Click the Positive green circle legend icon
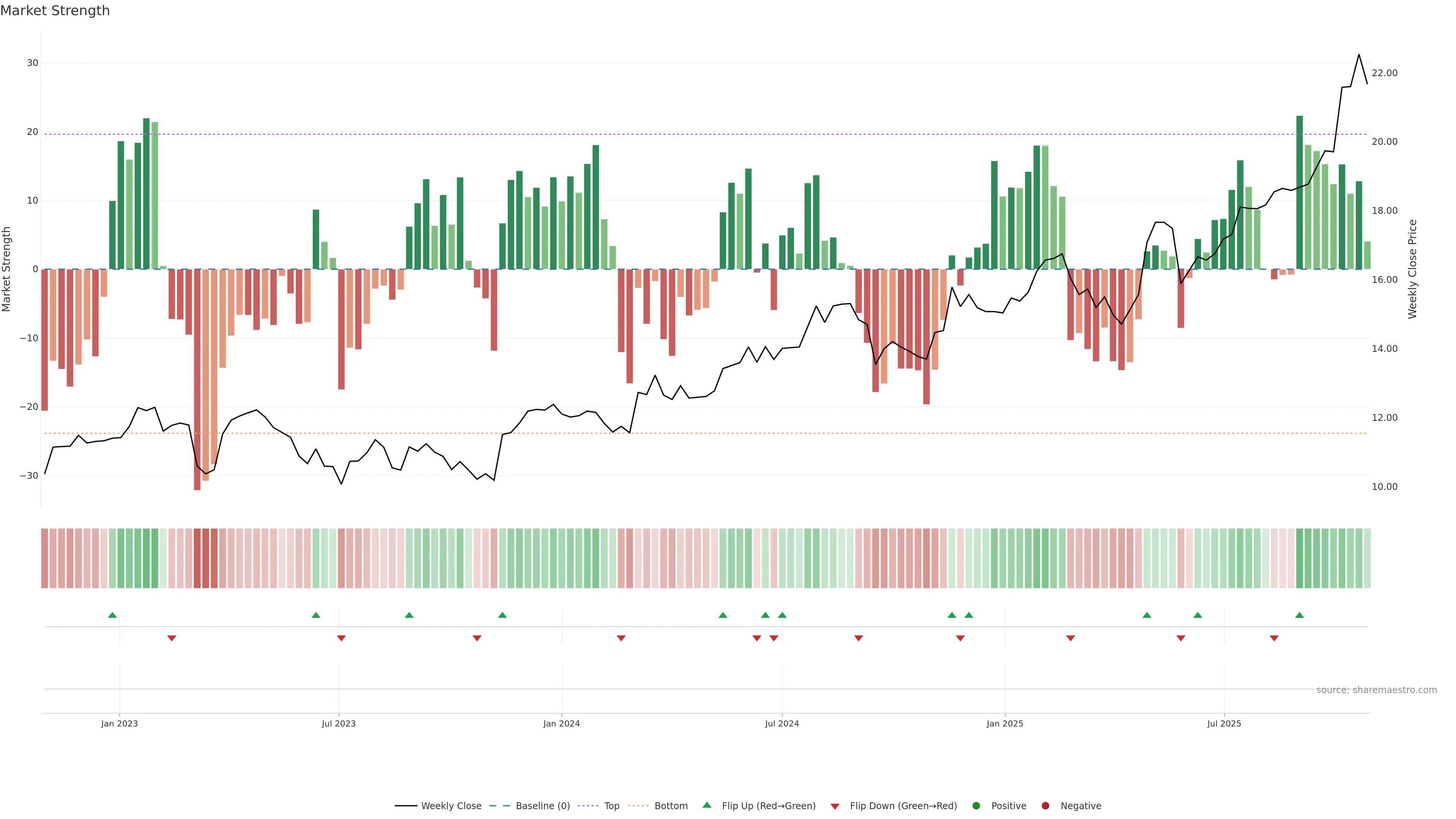This screenshot has width=1456, height=819. coord(976,806)
